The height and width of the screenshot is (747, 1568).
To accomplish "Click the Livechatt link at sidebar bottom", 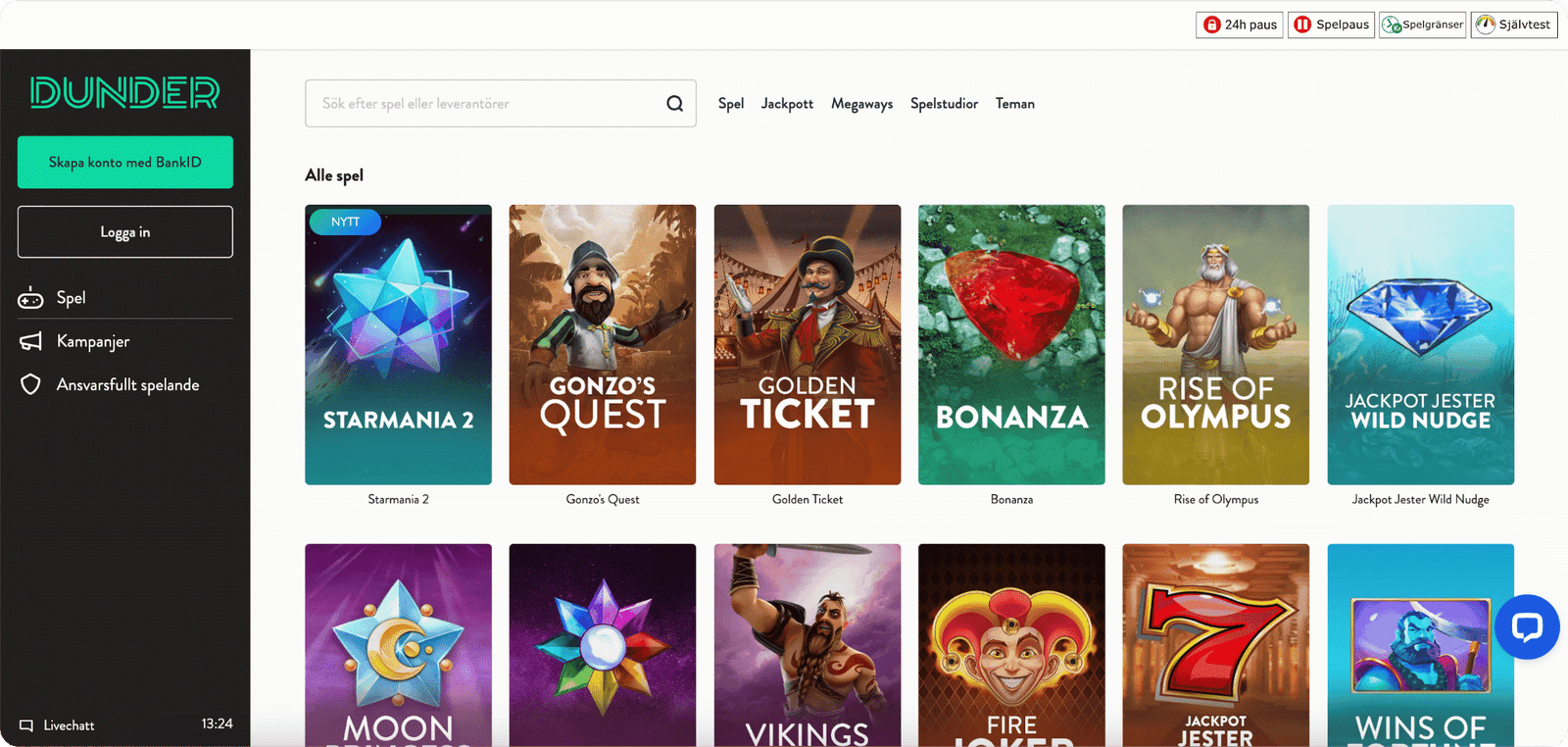I will [58, 725].
